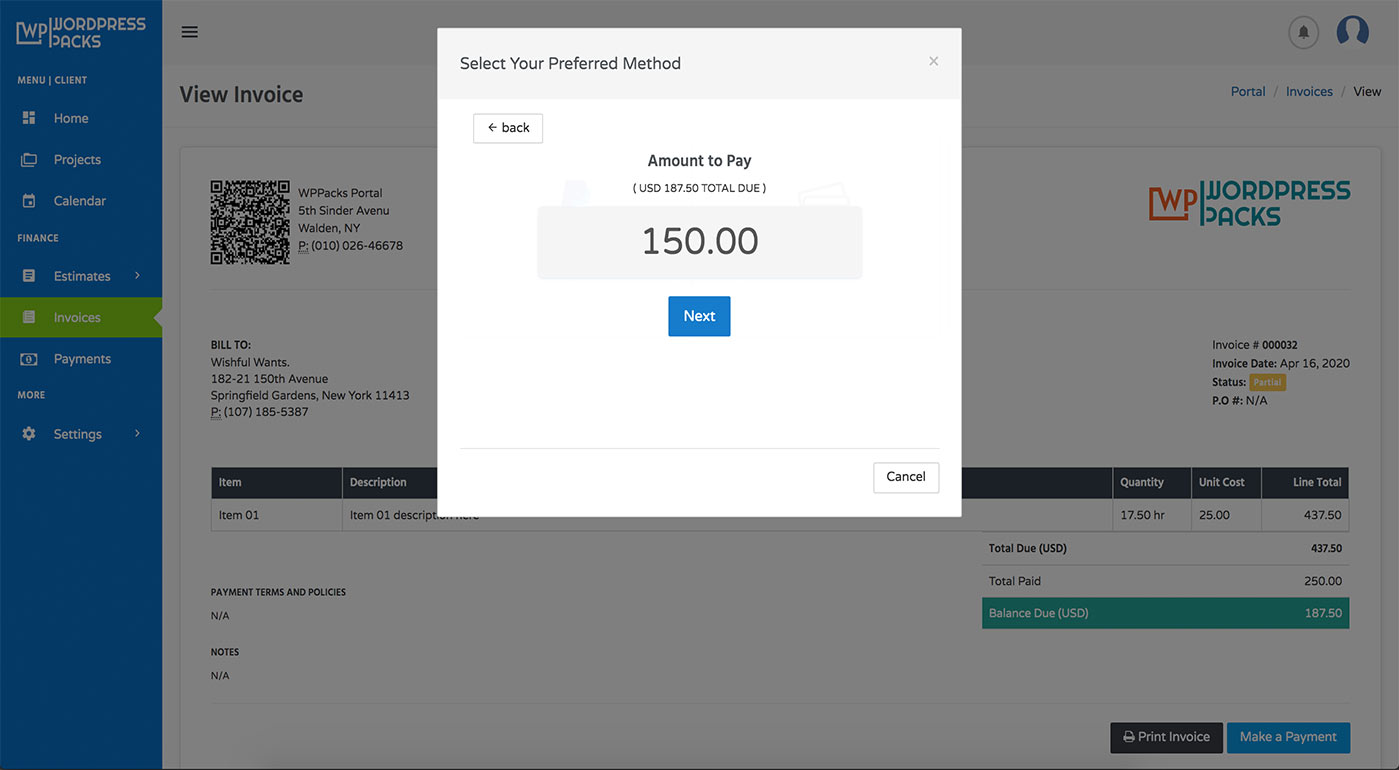Click the Next button in payment dialog
Viewport: 1399px width, 770px height.
(x=699, y=315)
